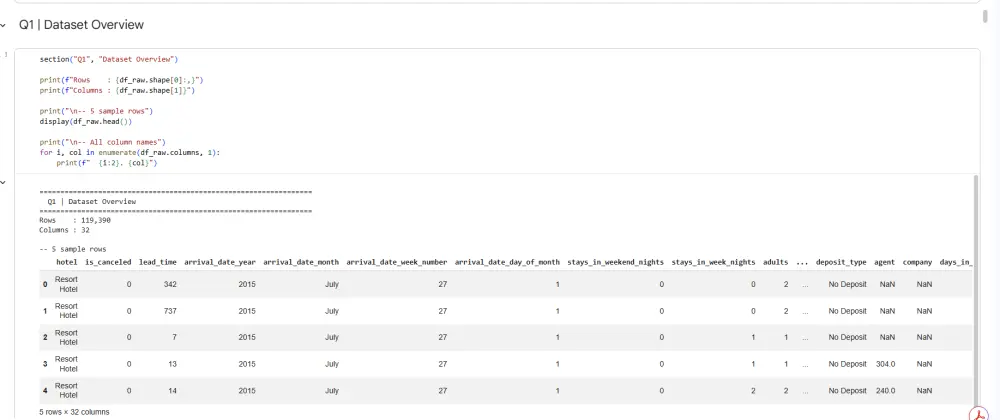Click the Q1 | Dataset Overview heading
The height and width of the screenshot is (420, 1000).
[81, 24]
